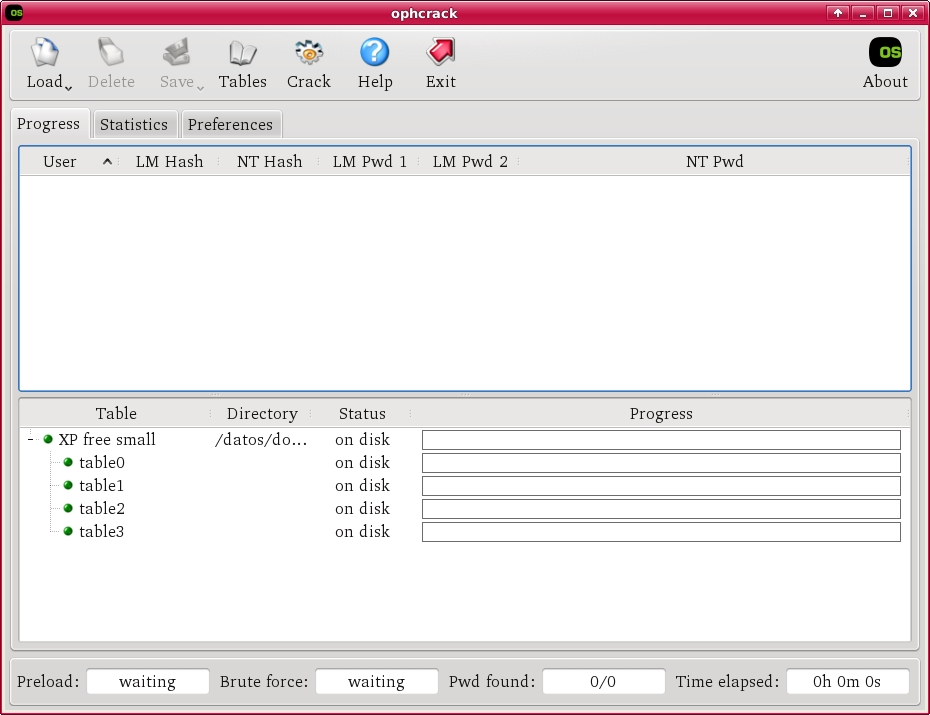Close the ophcrack window
This screenshot has height=715, width=930.
pos(913,13)
